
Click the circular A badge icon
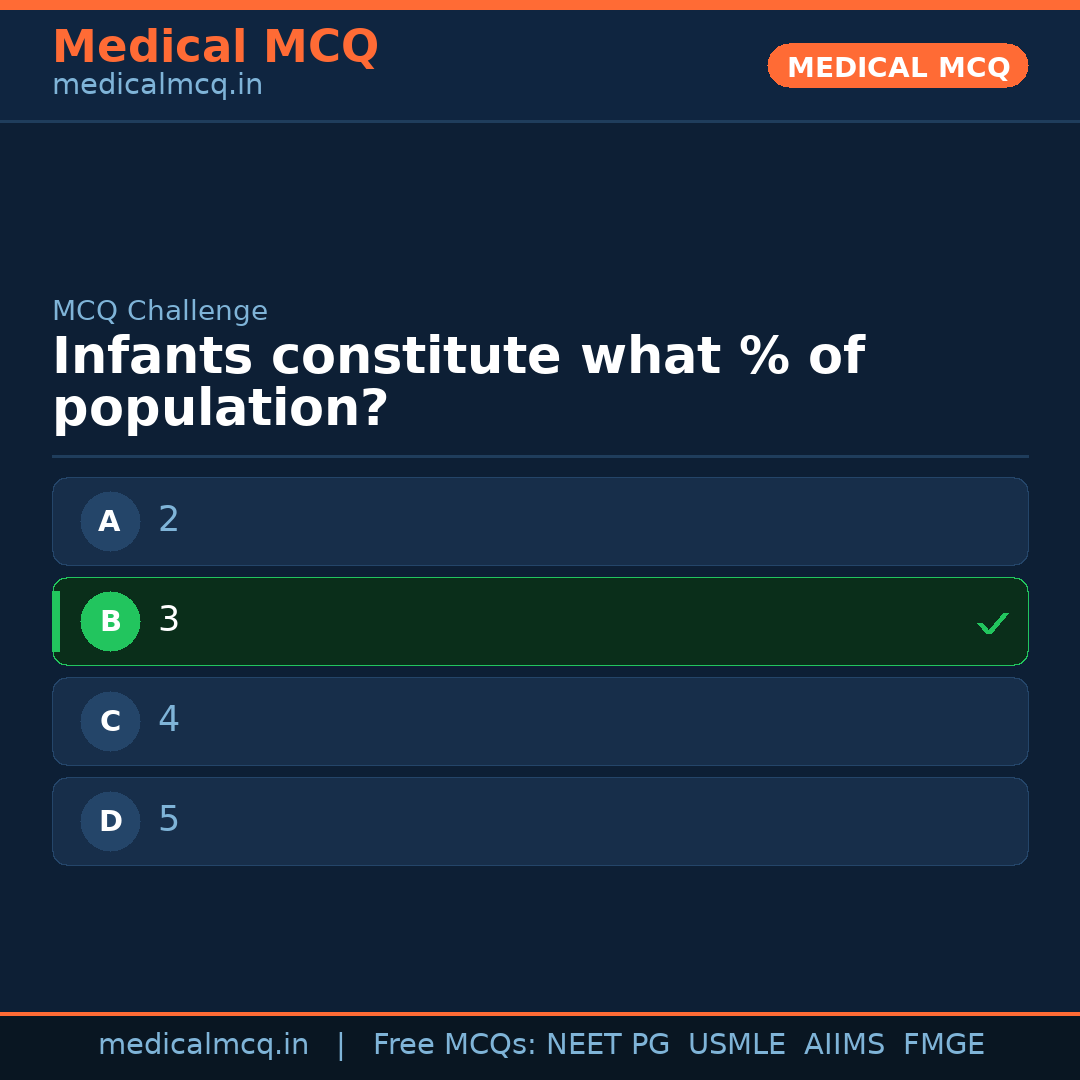point(110,521)
